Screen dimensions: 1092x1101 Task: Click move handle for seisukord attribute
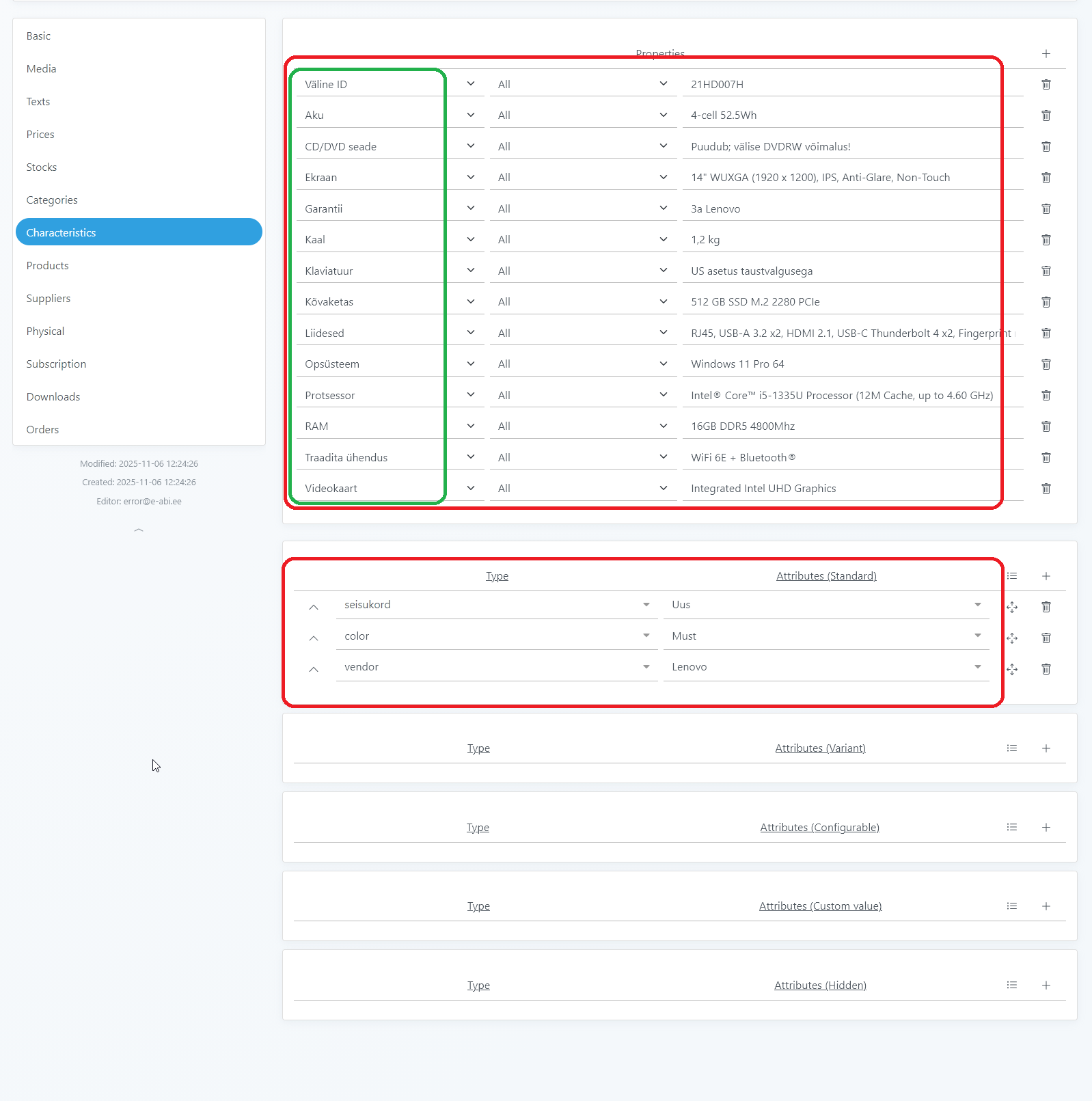pos(1012,607)
